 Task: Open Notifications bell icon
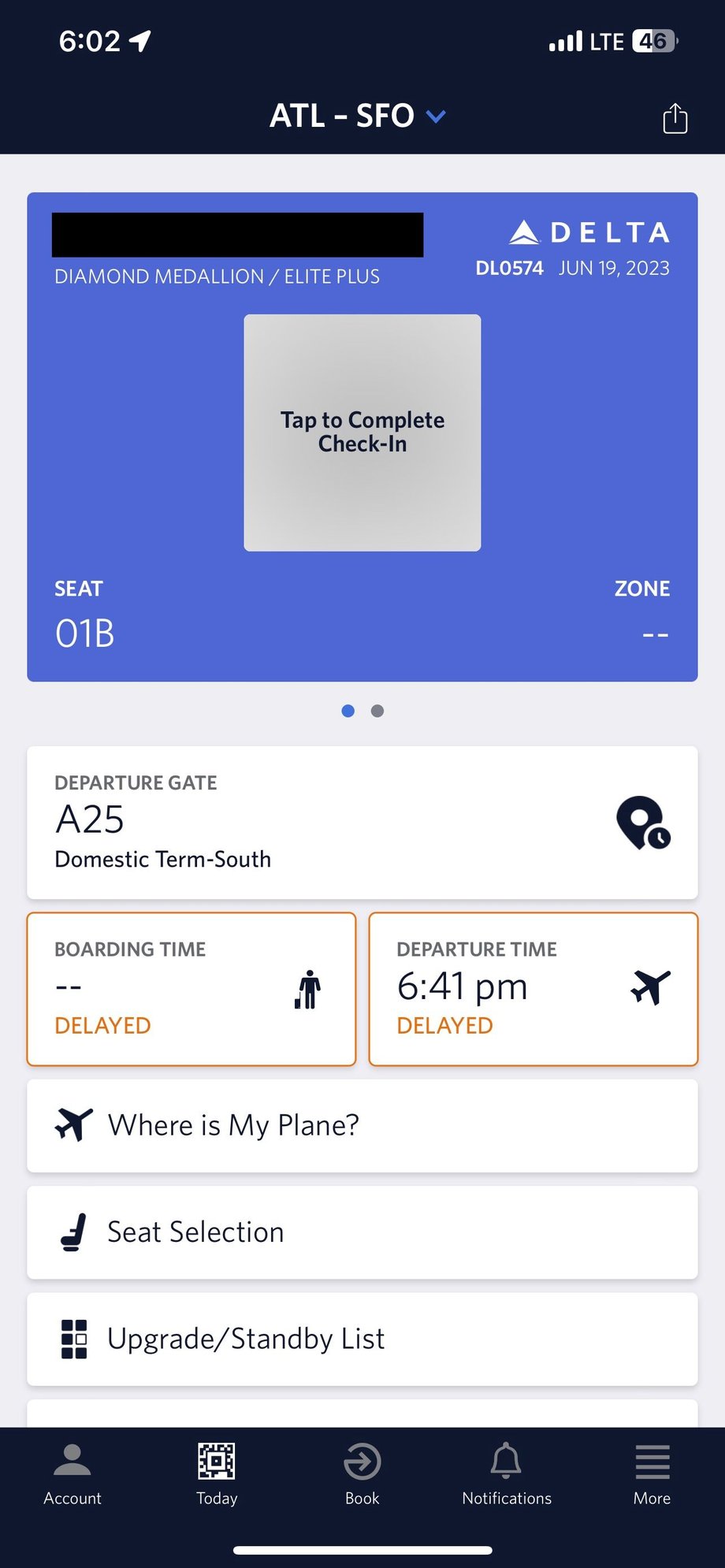506,1462
